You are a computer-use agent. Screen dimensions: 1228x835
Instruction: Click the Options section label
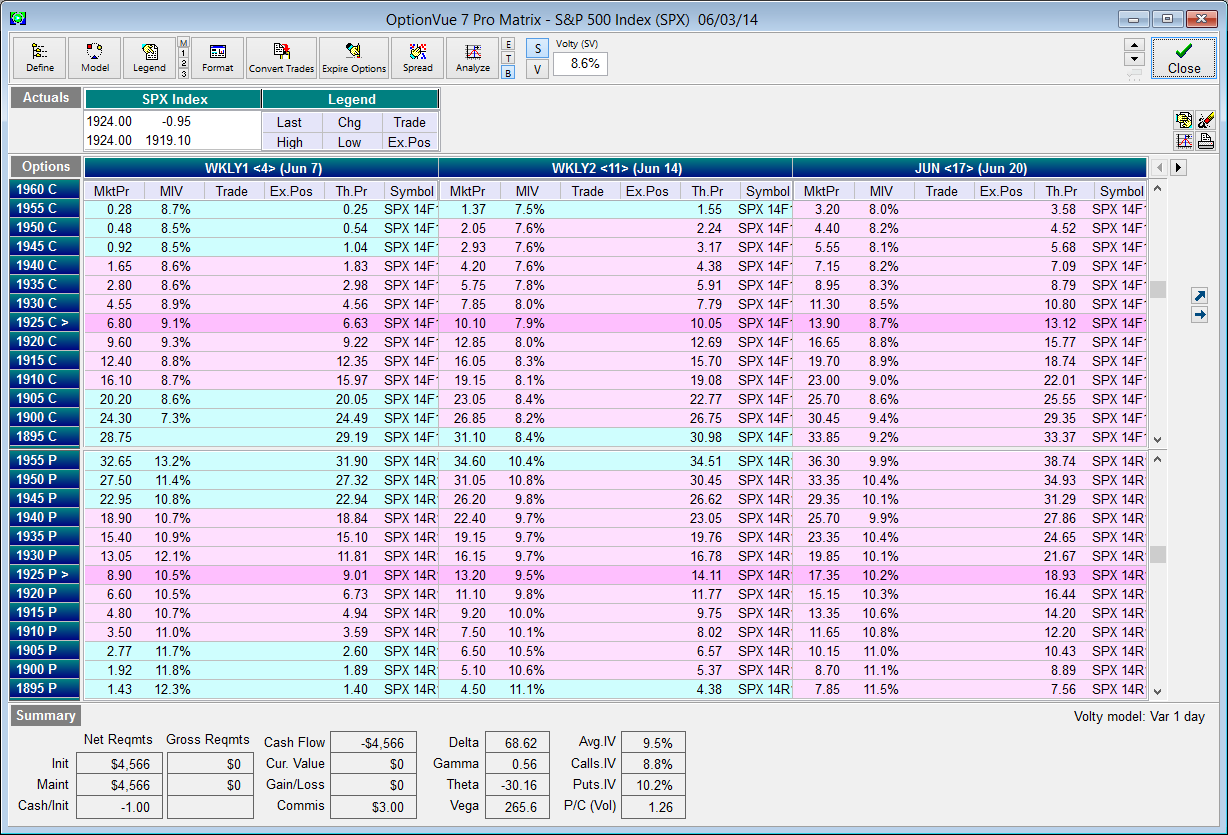point(46,167)
